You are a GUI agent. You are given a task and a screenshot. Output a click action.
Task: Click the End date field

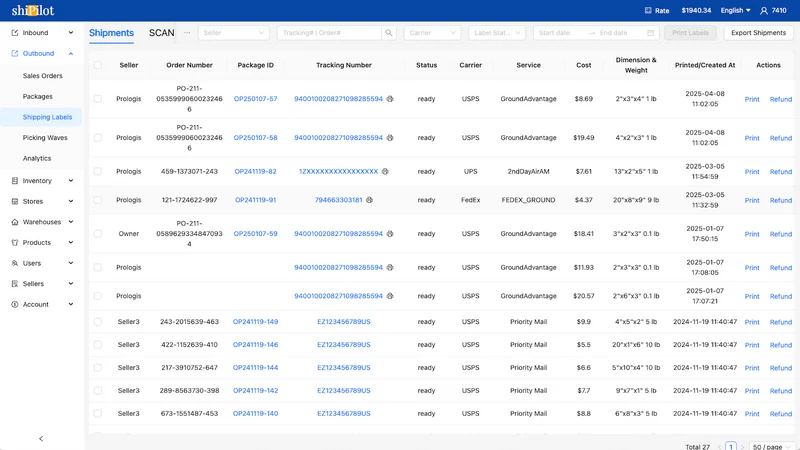click(x=619, y=33)
